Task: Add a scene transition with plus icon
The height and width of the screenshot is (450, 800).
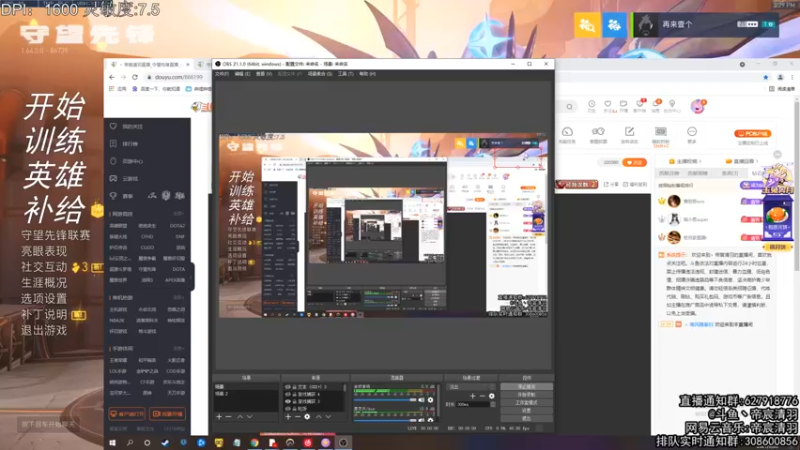Action: pyautogui.click(x=473, y=396)
